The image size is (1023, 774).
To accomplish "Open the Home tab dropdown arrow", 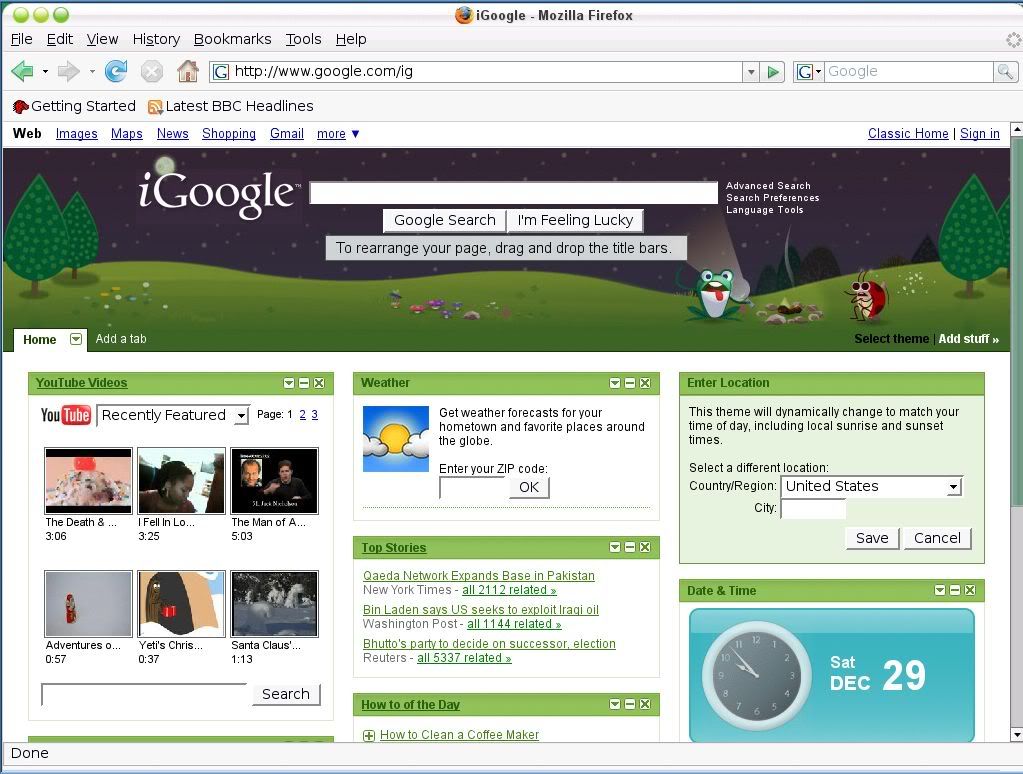I will pyautogui.click(x=76, y=339).
